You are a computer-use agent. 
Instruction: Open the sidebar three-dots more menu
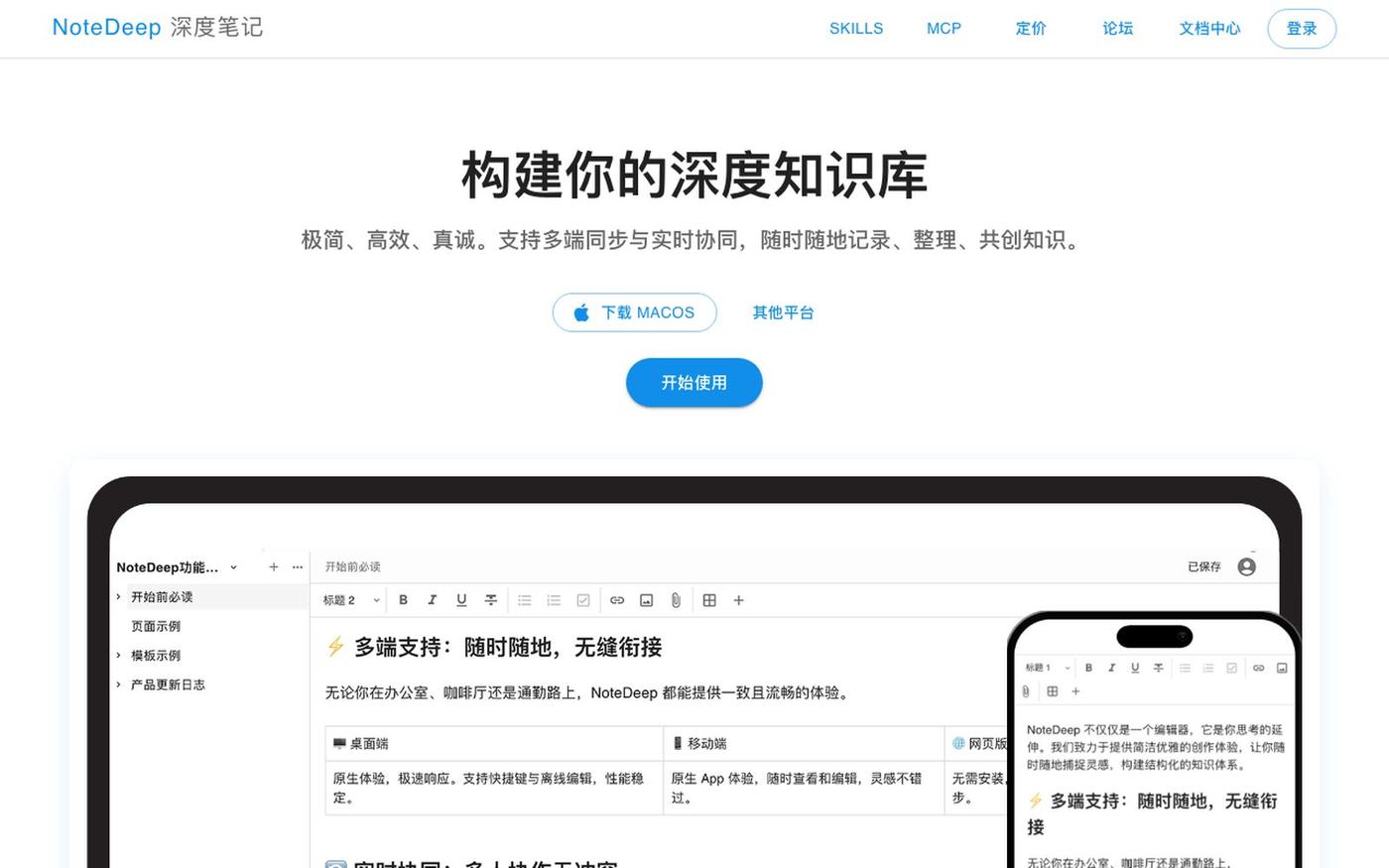tap(298, 567)
